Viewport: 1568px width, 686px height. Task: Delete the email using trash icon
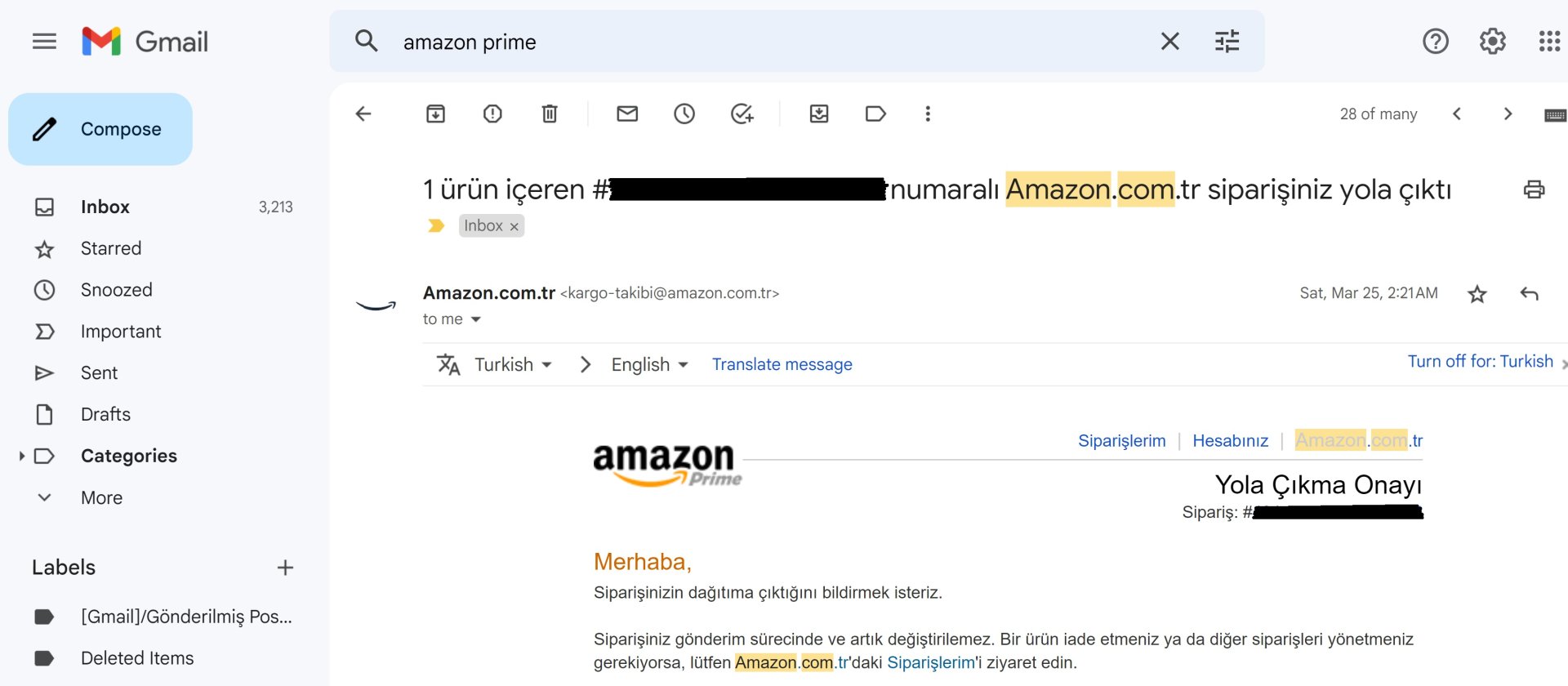(x=548, y=114)
